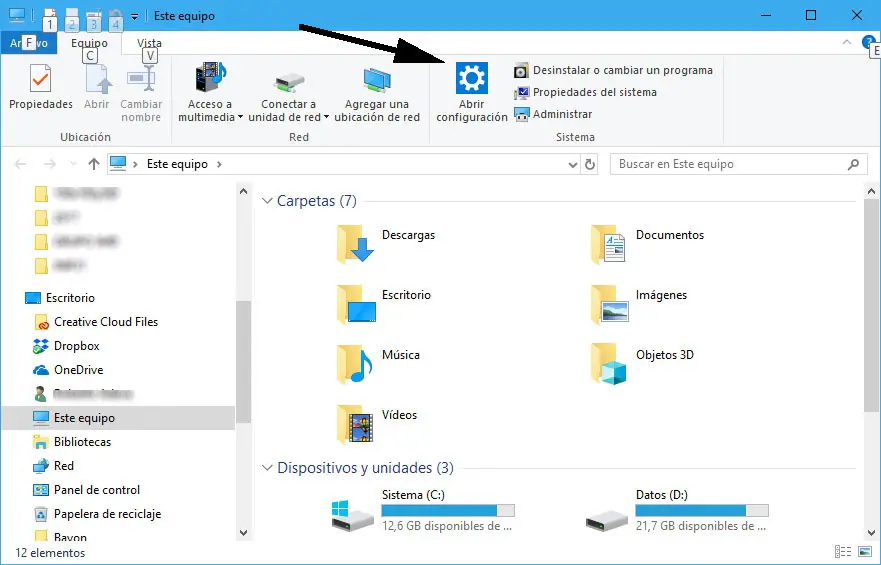
Task: Switch to the Vista ribbon tab
Action: pyautogui.click(x=149, y=43)
